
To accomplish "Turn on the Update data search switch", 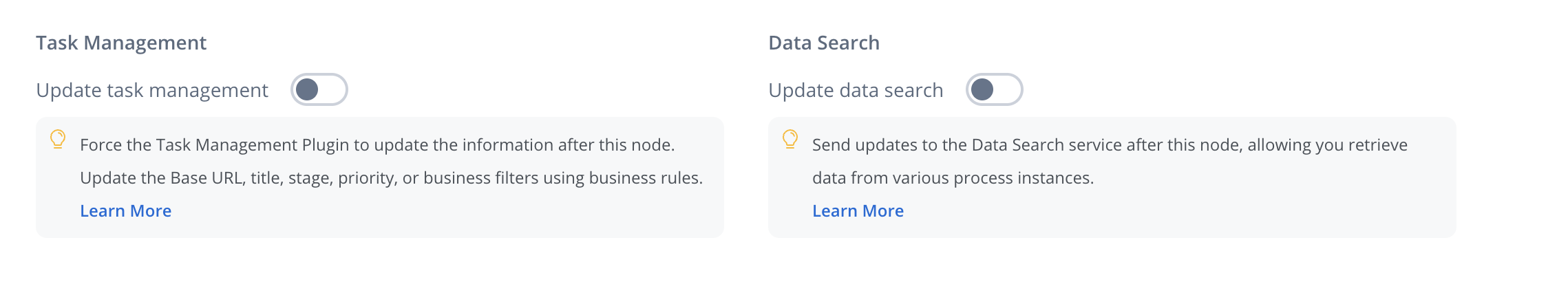I will [x=994, y=89].
